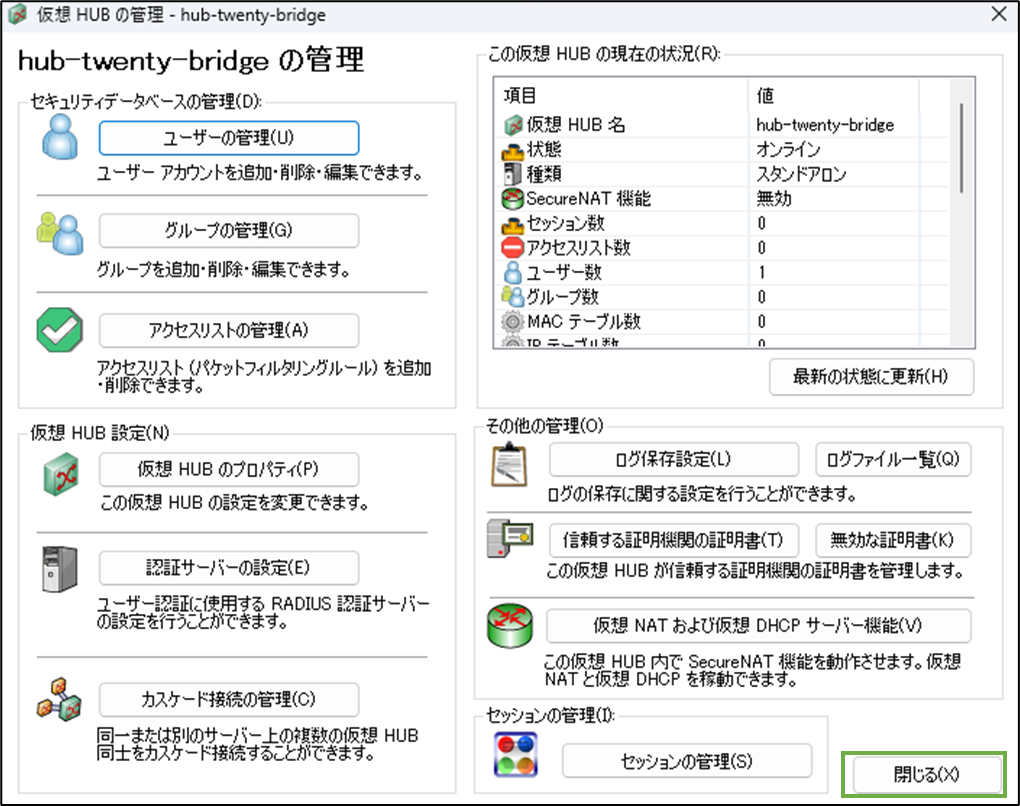Screen dimensions: 1020x806
Task: Open 無効な証明書 list
Action: click(x=893, y=539)
